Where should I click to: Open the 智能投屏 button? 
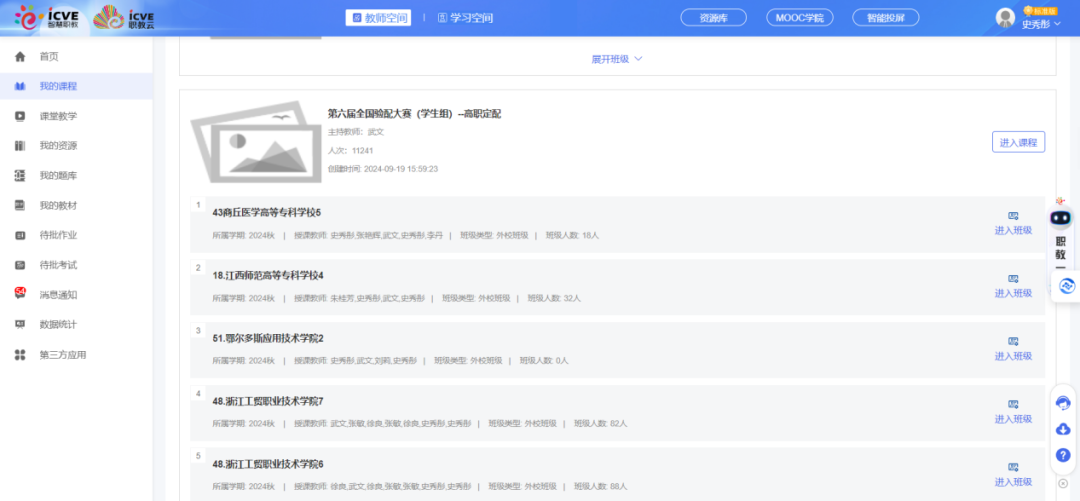[886, 18]
